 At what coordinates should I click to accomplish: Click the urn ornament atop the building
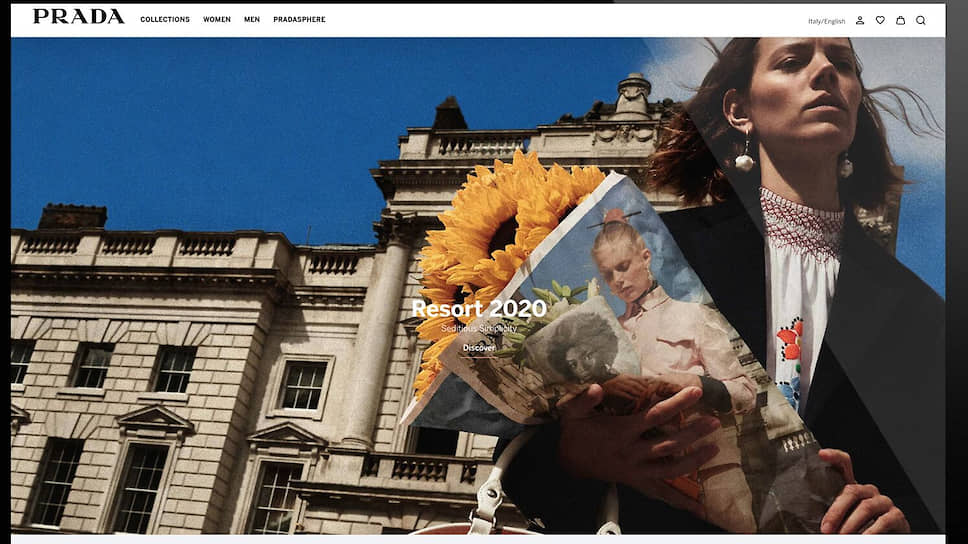click(x=633, y=97)
